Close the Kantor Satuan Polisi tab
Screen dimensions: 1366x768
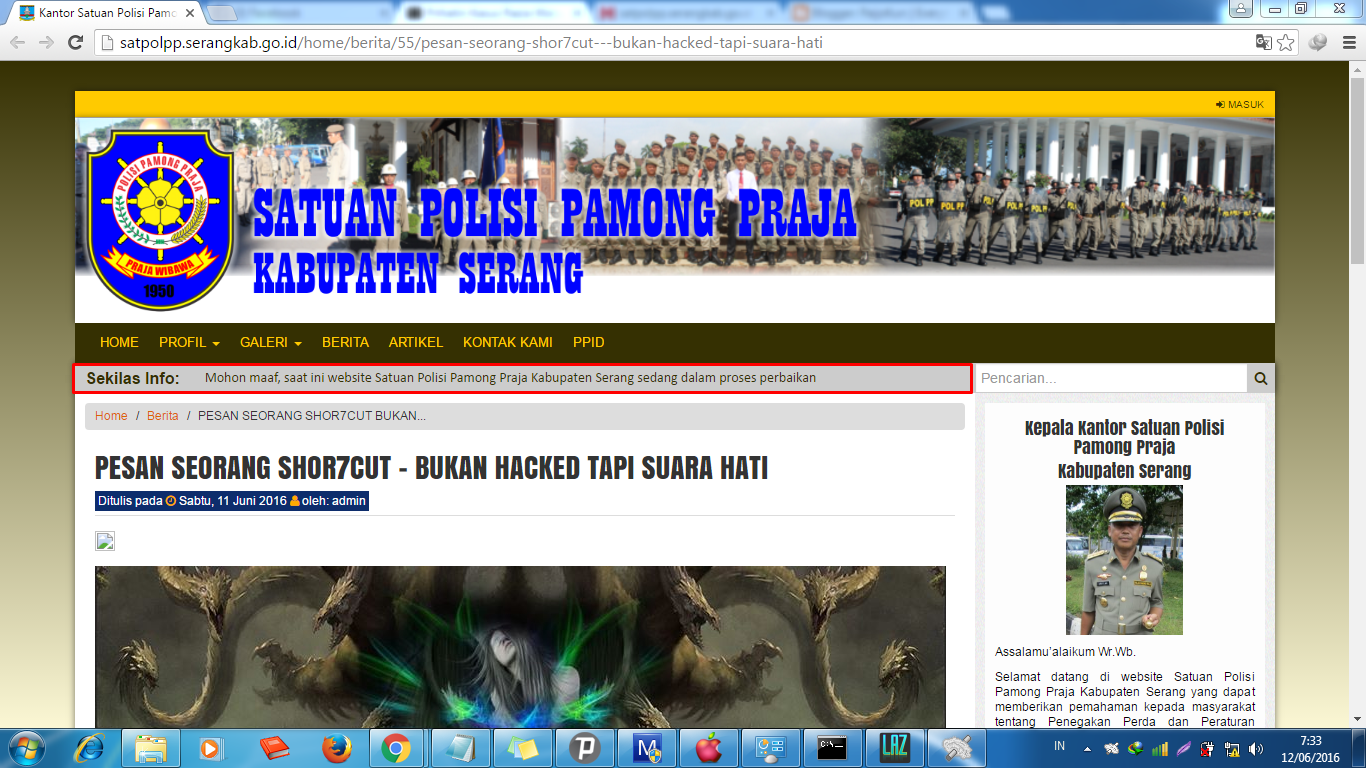(189, 13)
